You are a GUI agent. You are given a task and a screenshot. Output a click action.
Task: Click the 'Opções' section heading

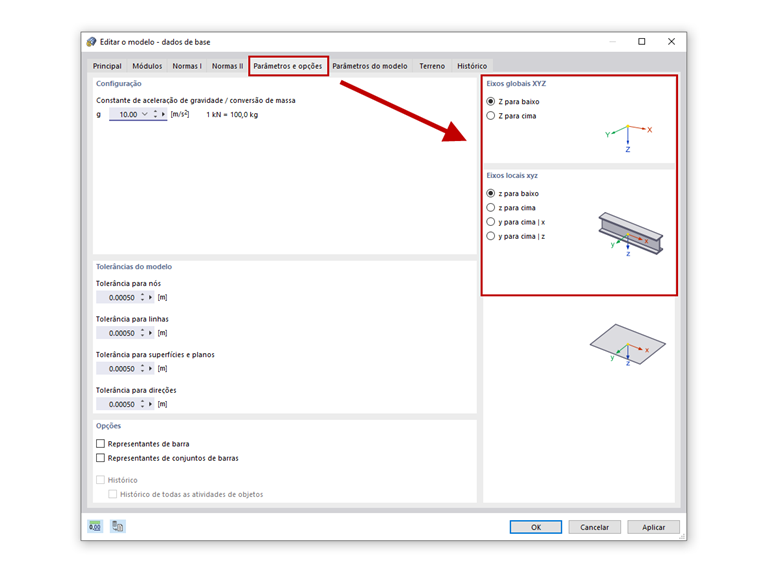109,426
